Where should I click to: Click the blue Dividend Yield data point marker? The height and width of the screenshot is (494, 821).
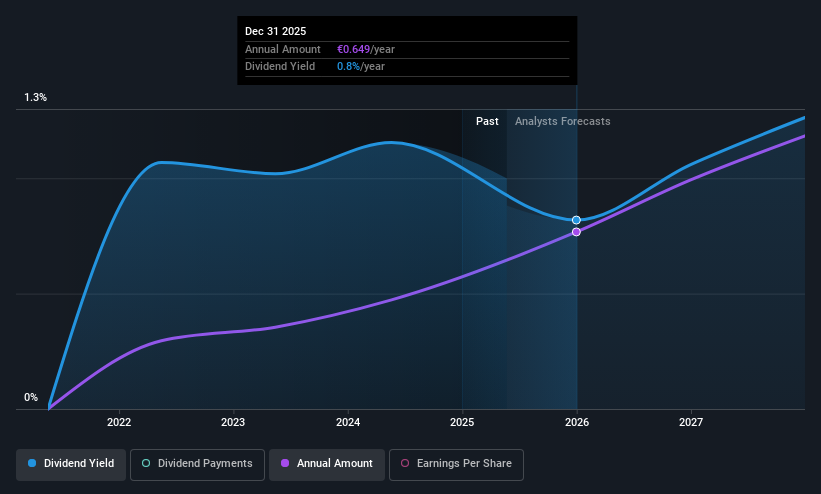[576, 220]
